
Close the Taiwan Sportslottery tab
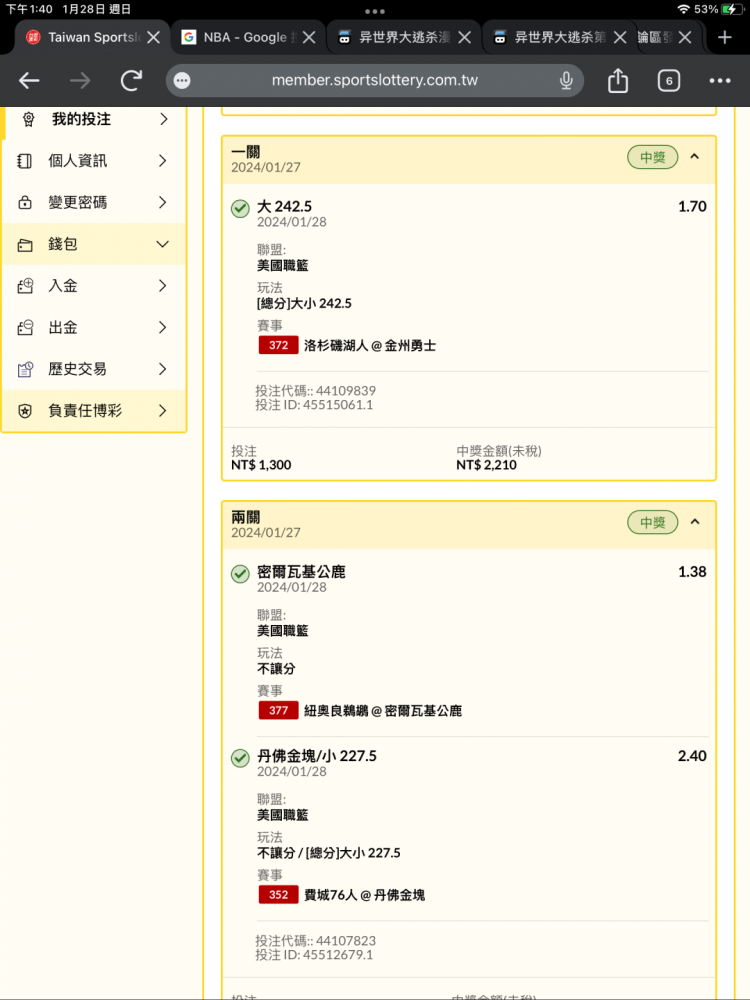(153, 38)
